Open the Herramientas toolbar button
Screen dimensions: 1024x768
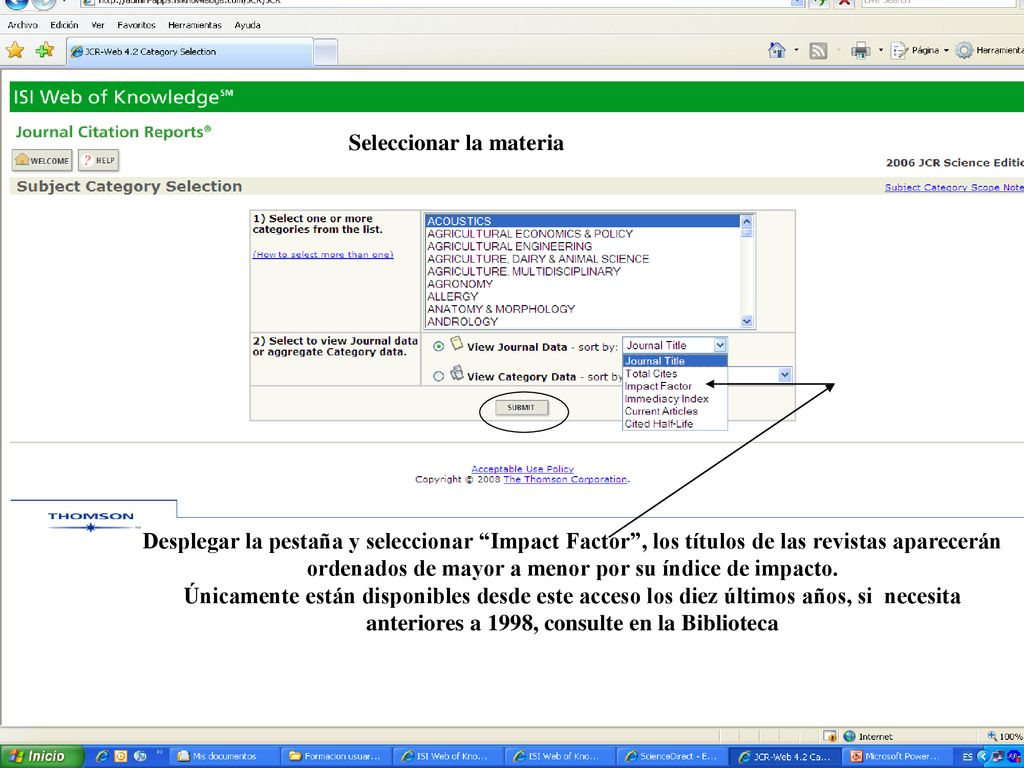989,51
